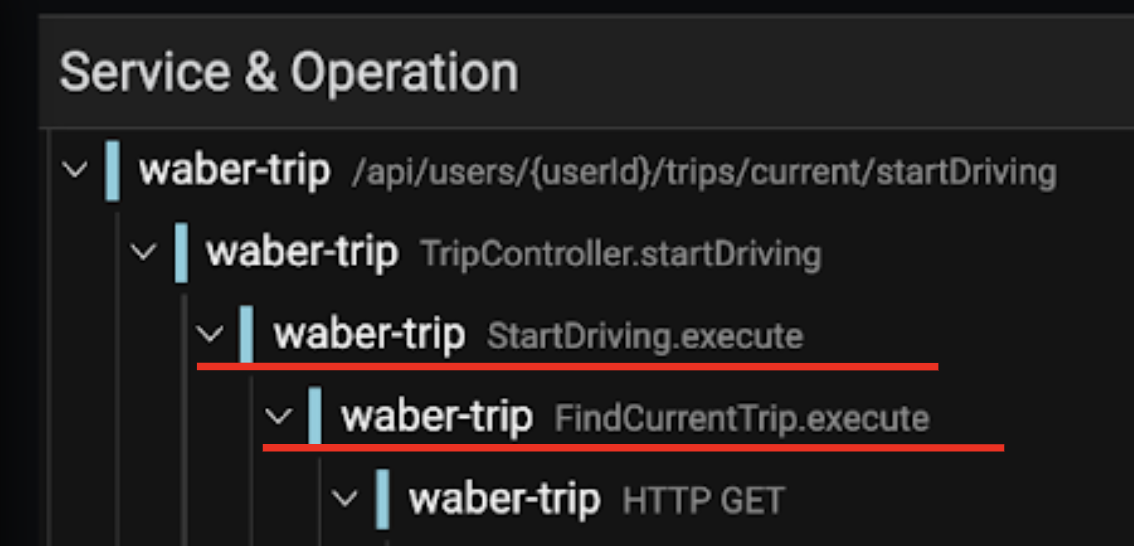This screenshot has height=546, width=1134.
Task: Click waber-trip service name next to TripController.startDriving
Action: point(302,252)
